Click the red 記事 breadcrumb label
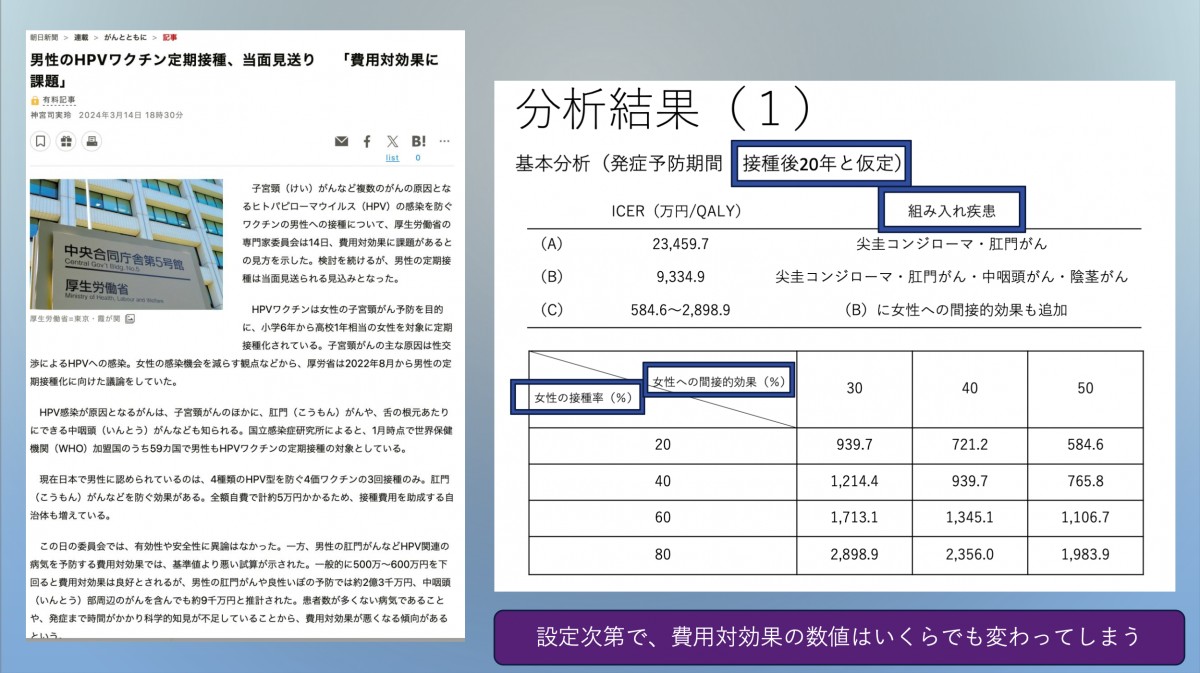Viewport: 1200px width, 673px height. pos(169,37)
